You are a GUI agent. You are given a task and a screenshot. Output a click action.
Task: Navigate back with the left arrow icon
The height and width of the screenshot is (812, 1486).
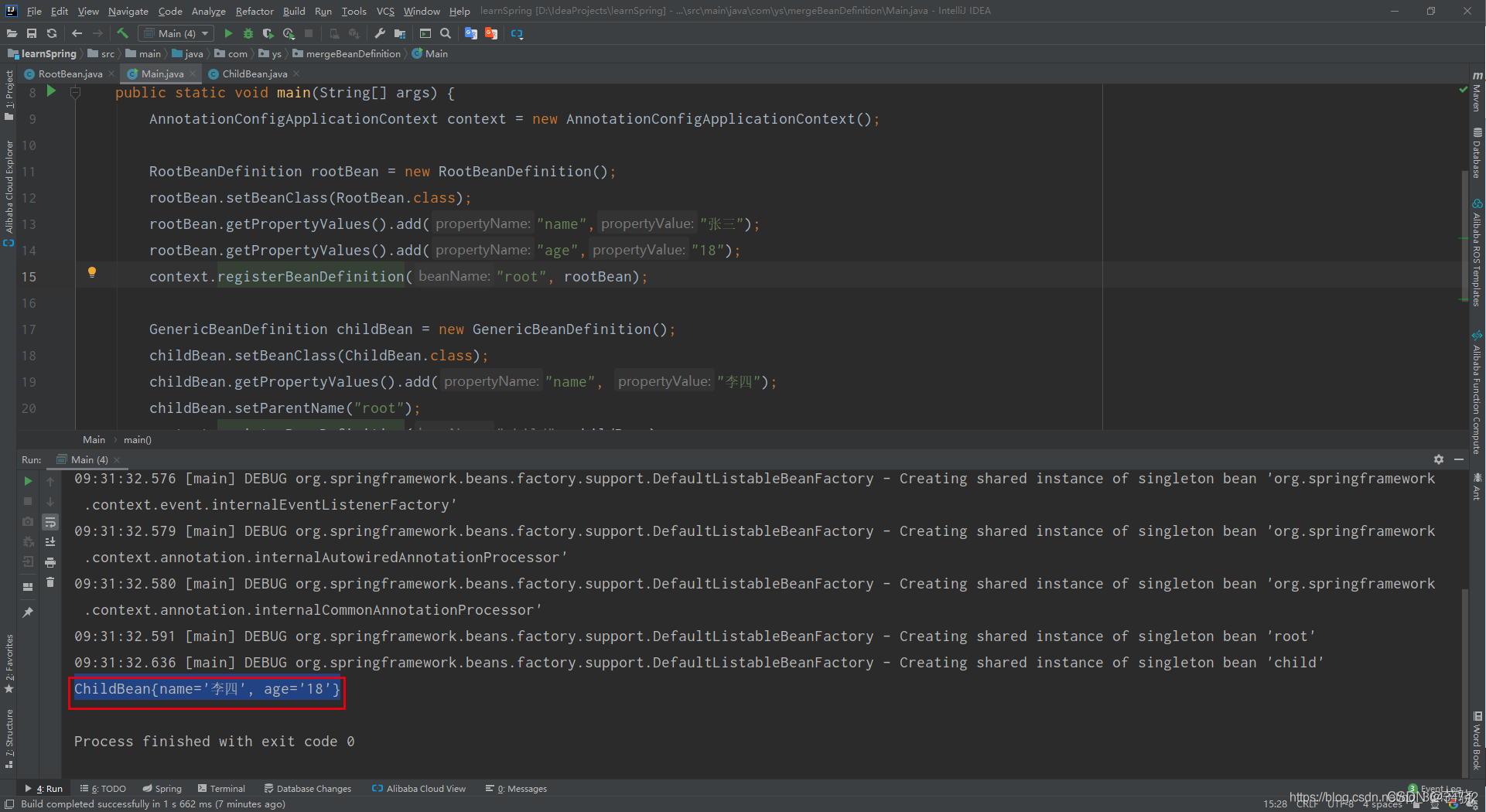[x=77, y=33]
